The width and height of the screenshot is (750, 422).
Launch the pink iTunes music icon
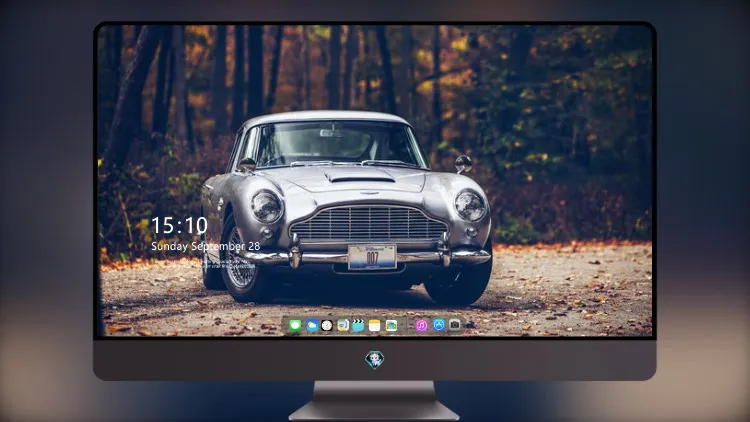(421, 326)
